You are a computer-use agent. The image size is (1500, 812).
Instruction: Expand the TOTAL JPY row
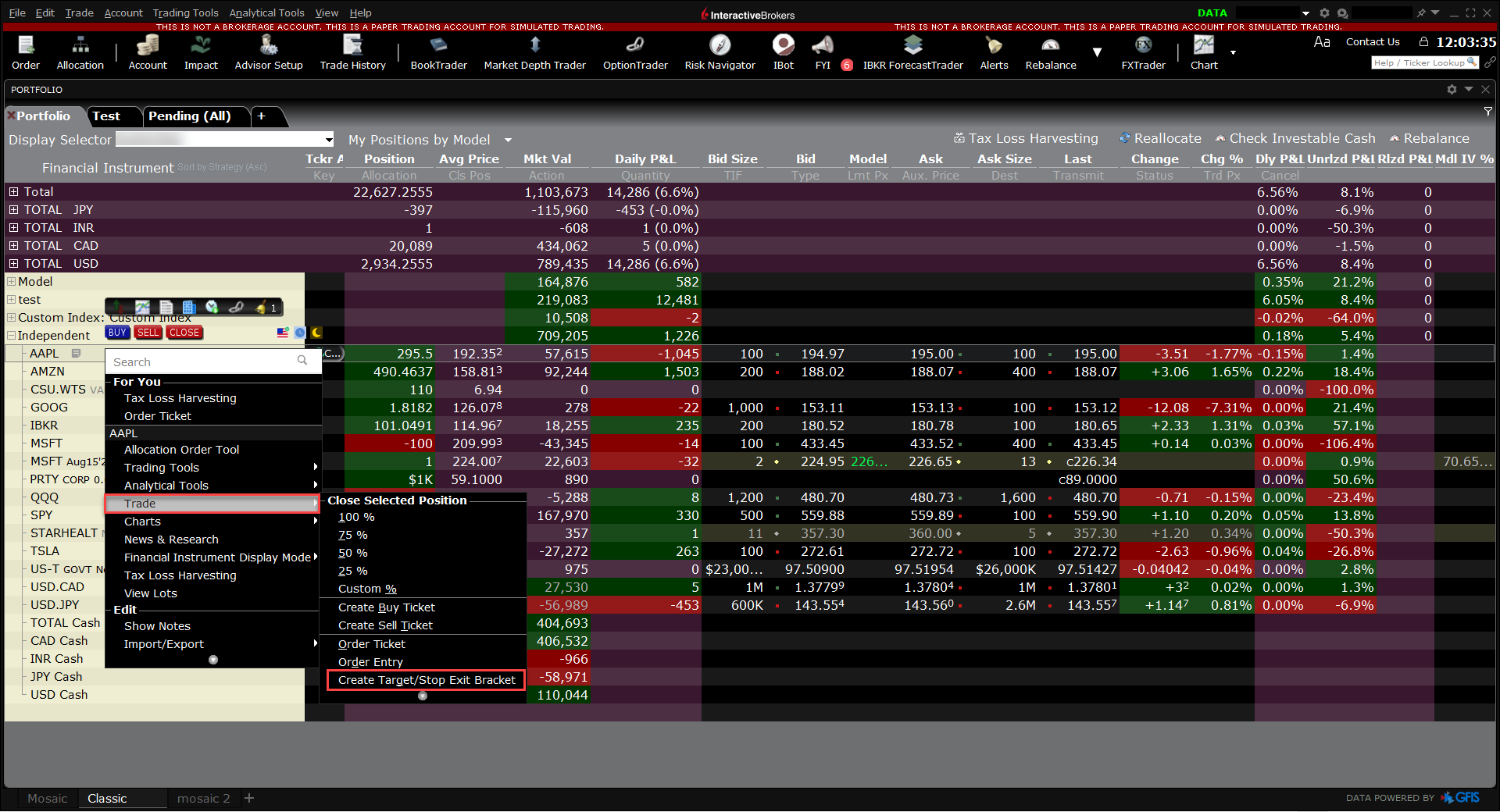[x=13, y=210]
